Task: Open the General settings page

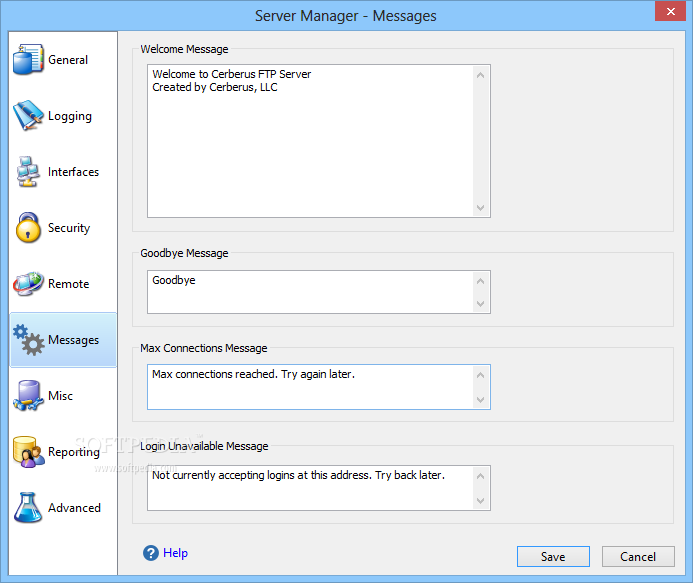Action: 68,60
